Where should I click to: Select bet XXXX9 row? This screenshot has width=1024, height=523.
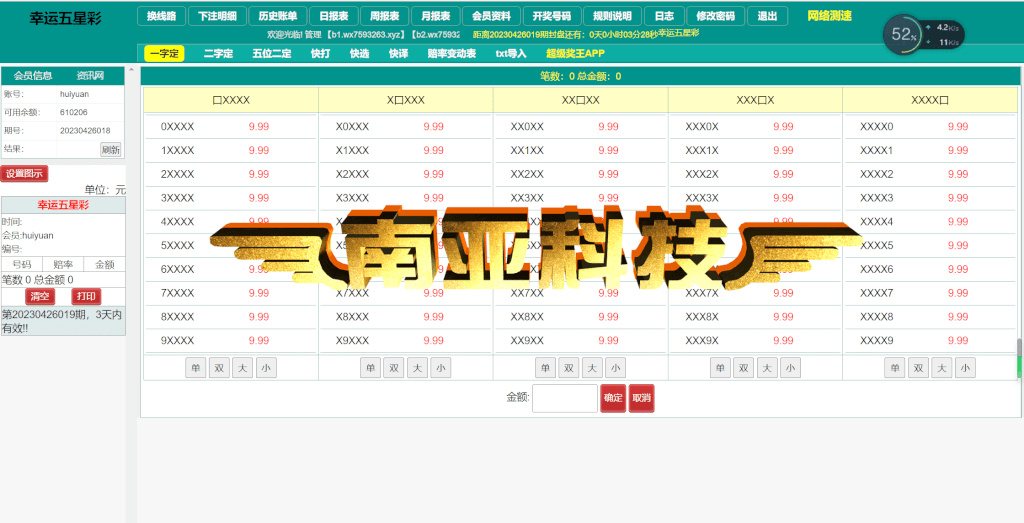(930, 340)
